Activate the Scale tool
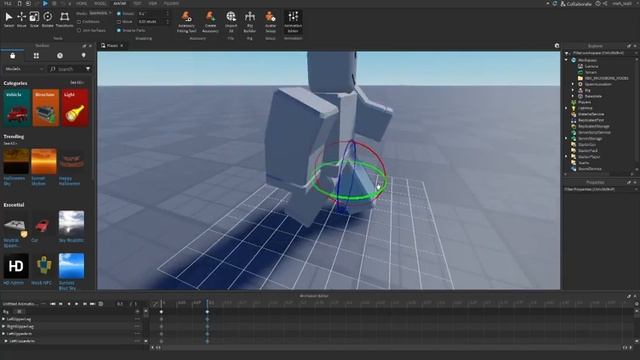 34,19
